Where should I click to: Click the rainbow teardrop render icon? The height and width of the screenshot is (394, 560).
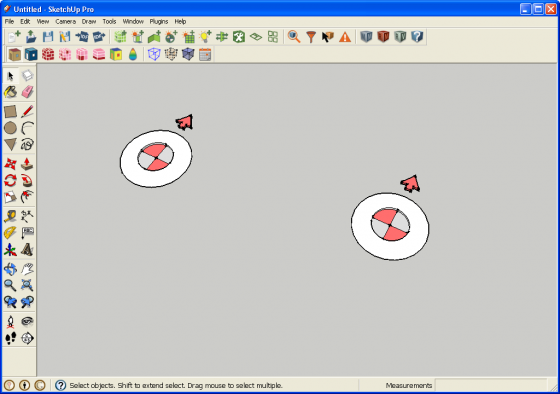(x=133, y=54)
